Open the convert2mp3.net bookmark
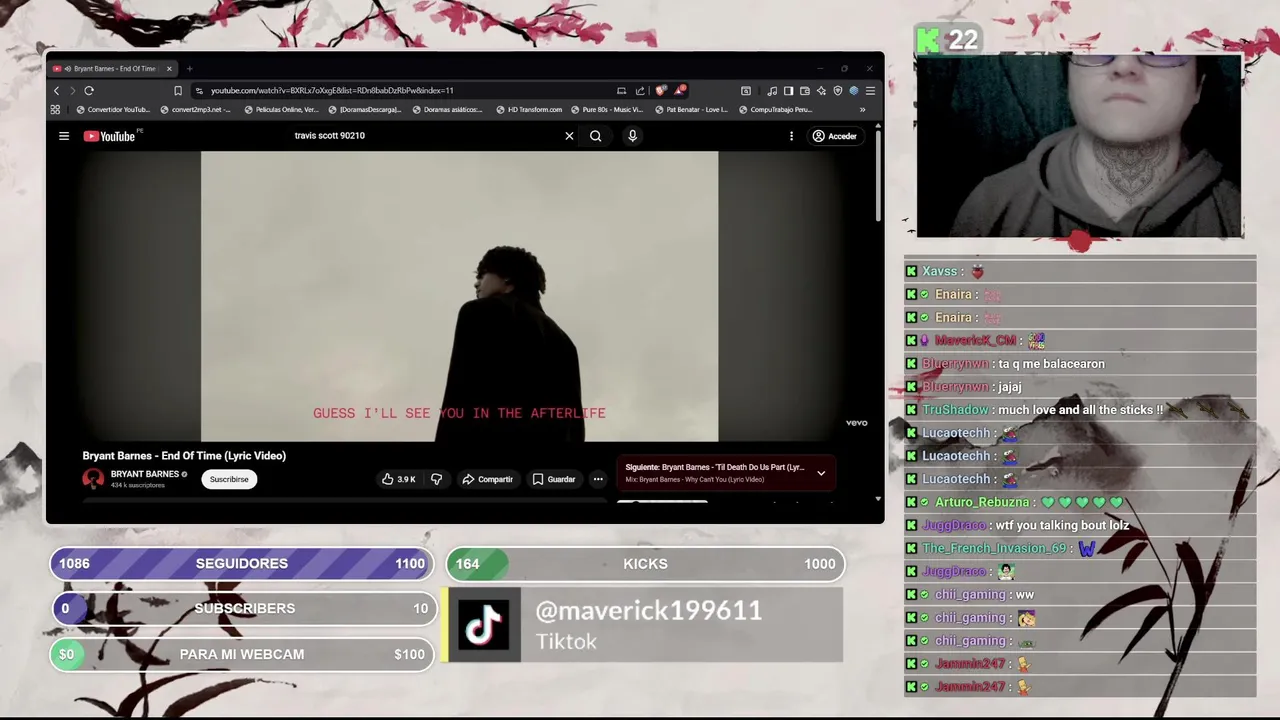Image resolution: width=1280 pixels, height=720 pixels. pos(196,110)
